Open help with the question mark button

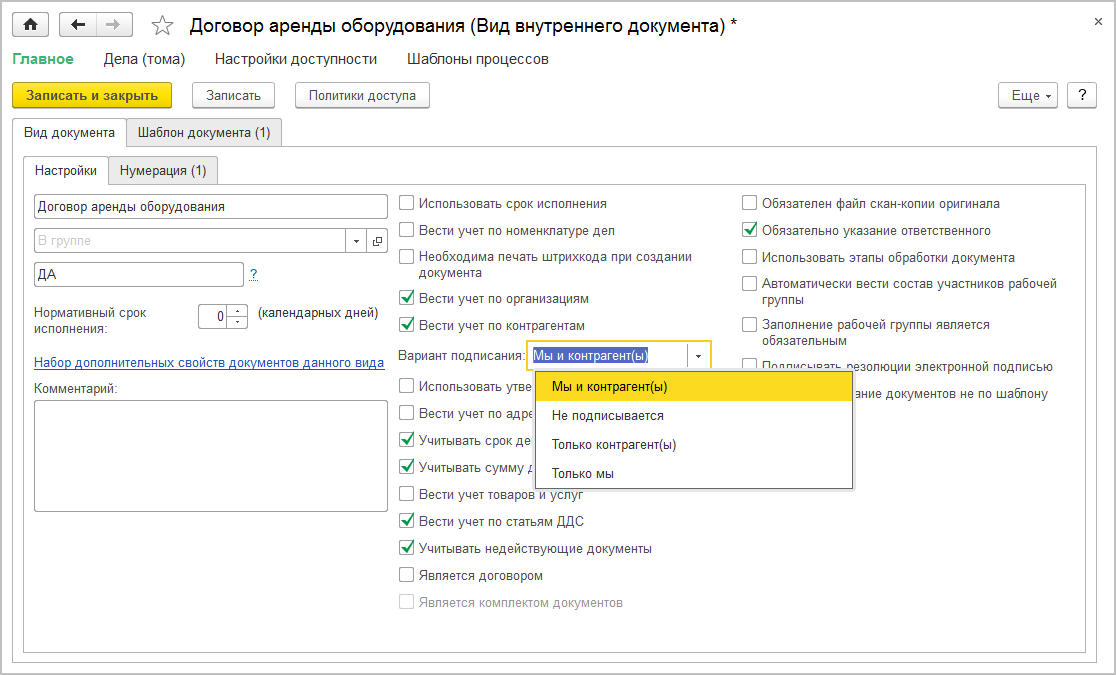pos(1081,95)
